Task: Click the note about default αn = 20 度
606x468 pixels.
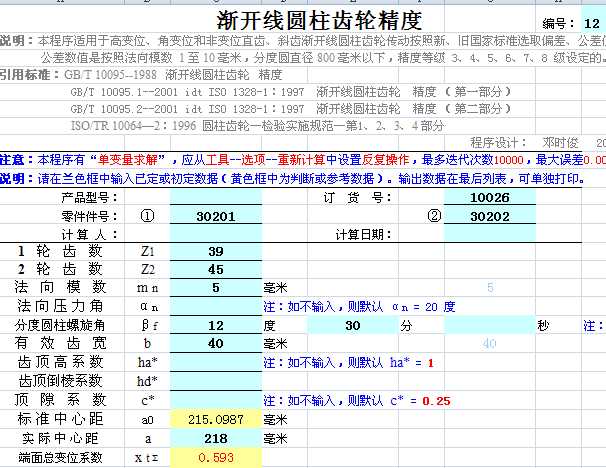Action: point(359,307)
